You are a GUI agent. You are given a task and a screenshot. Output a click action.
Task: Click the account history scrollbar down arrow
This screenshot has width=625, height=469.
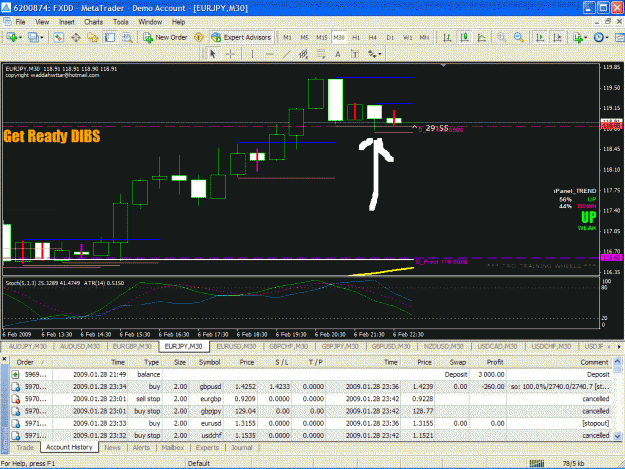pos(617,436)
